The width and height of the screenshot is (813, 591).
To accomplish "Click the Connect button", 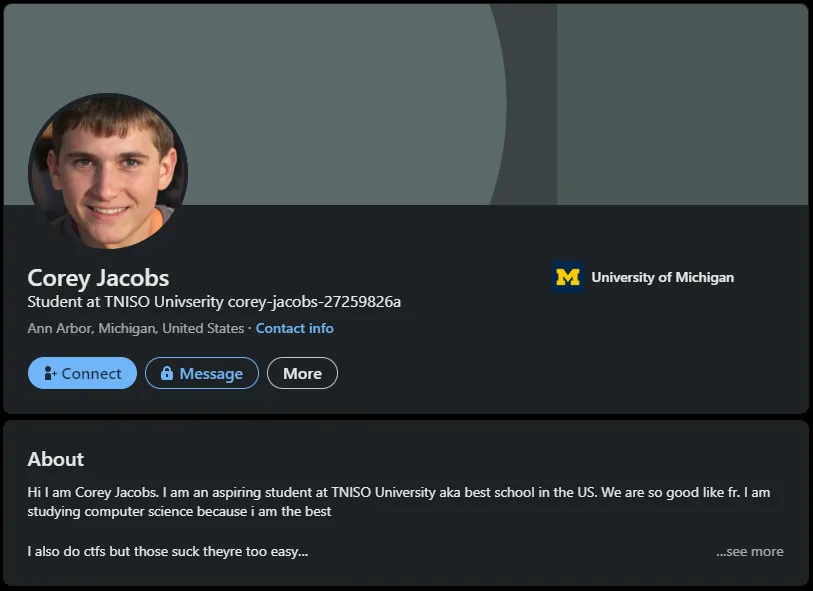I will click(83, 373).
